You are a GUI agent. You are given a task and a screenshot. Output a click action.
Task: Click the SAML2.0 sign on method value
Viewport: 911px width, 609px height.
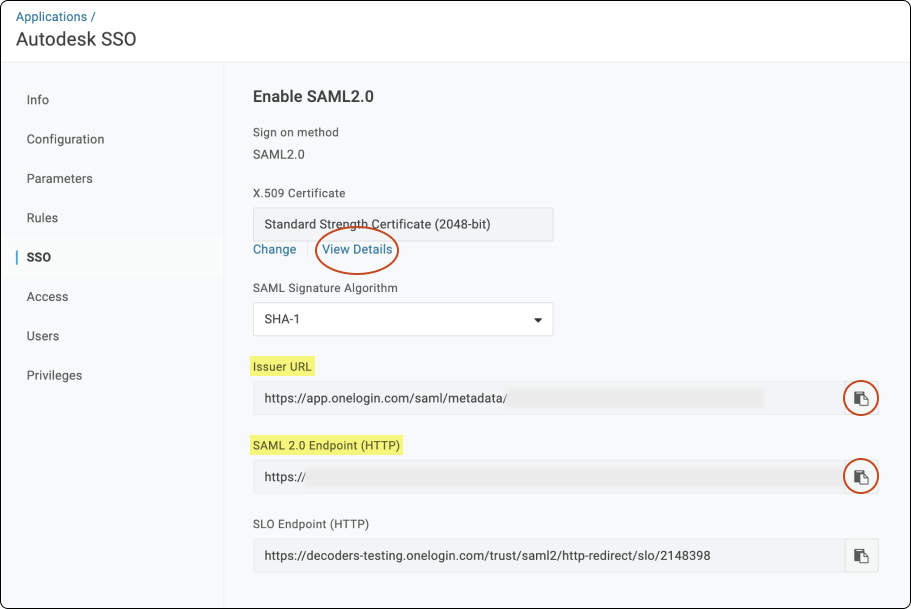278,155
